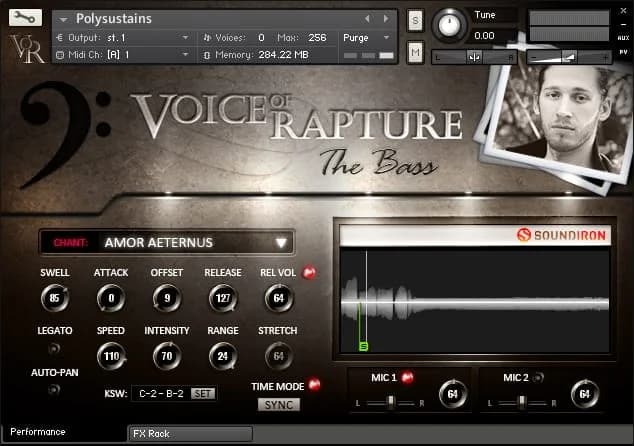Click the KSW SET button

(203, 393)
